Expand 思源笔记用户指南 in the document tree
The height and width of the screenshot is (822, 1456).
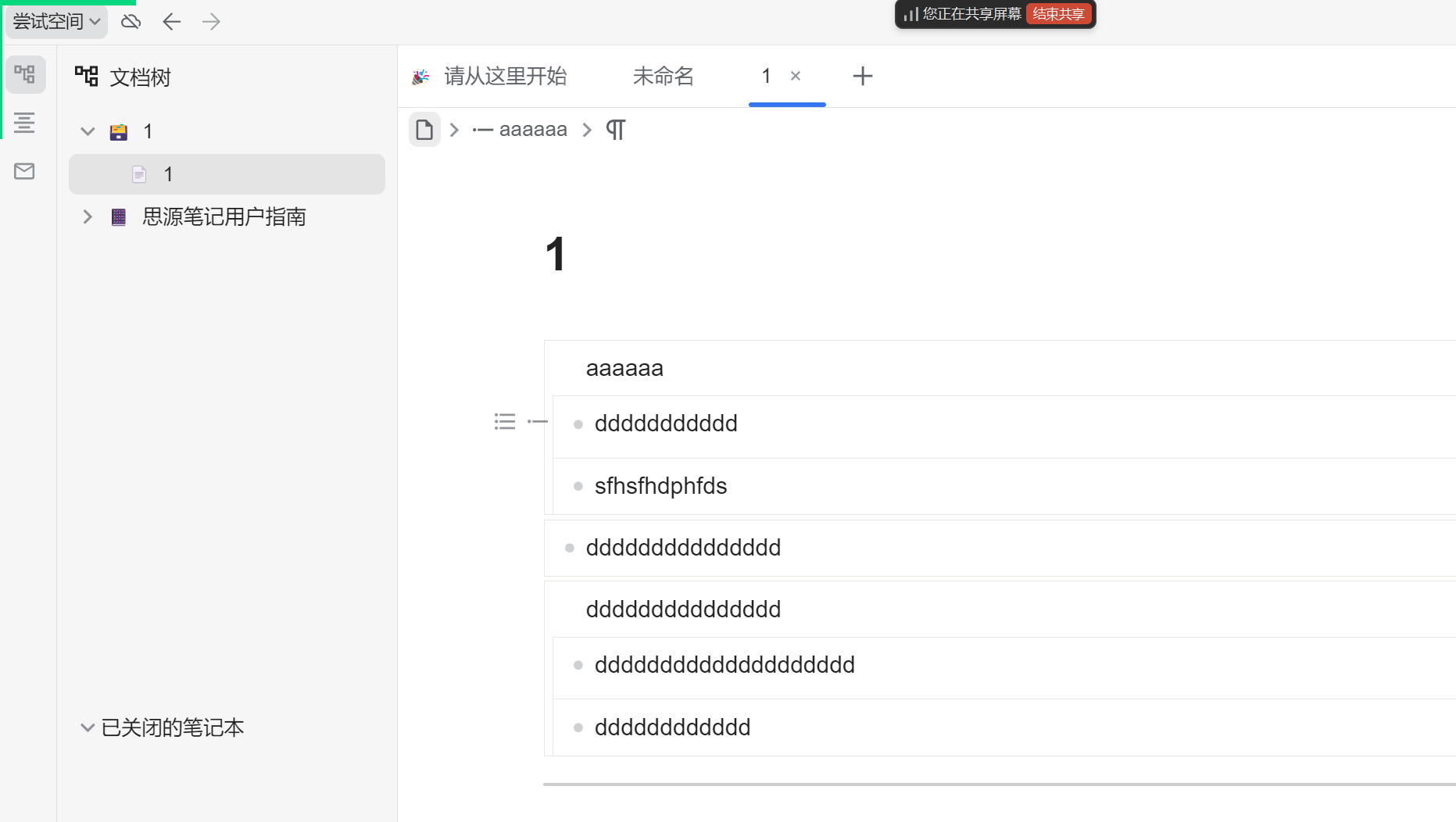[88, 216]
